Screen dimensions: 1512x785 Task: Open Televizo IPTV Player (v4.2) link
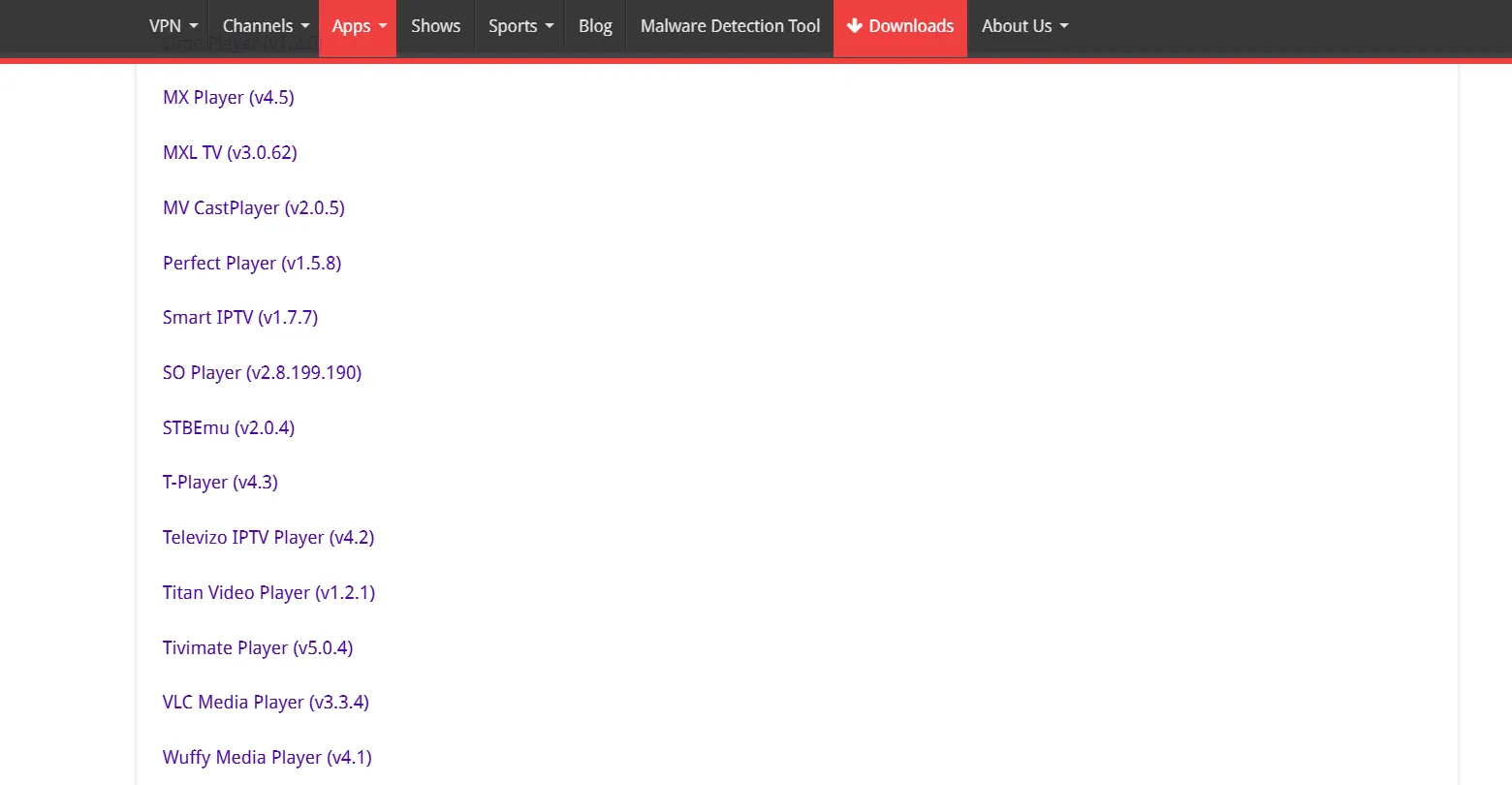[x=268, y=538]
